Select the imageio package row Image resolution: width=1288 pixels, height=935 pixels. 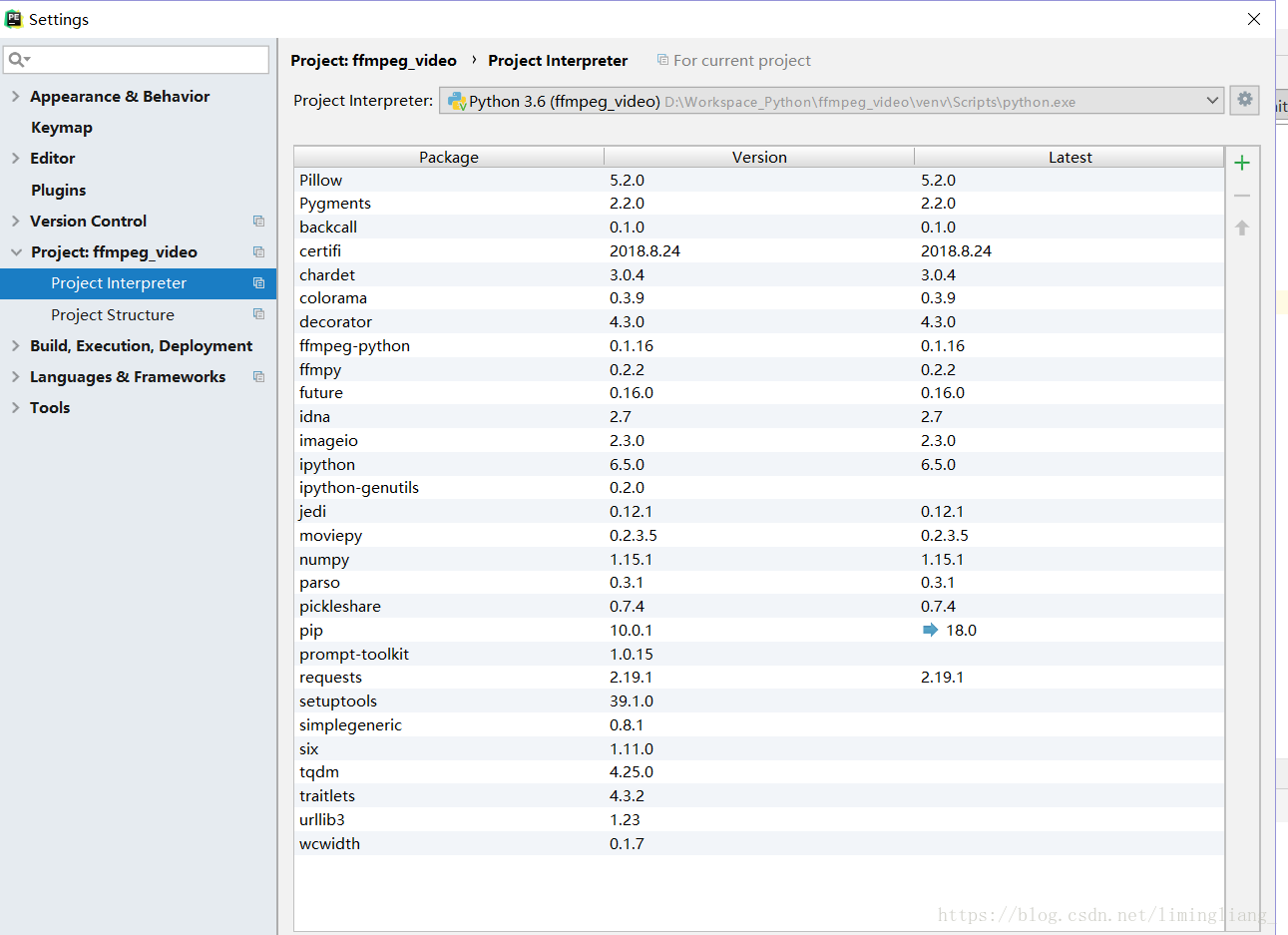pos(759,441)
